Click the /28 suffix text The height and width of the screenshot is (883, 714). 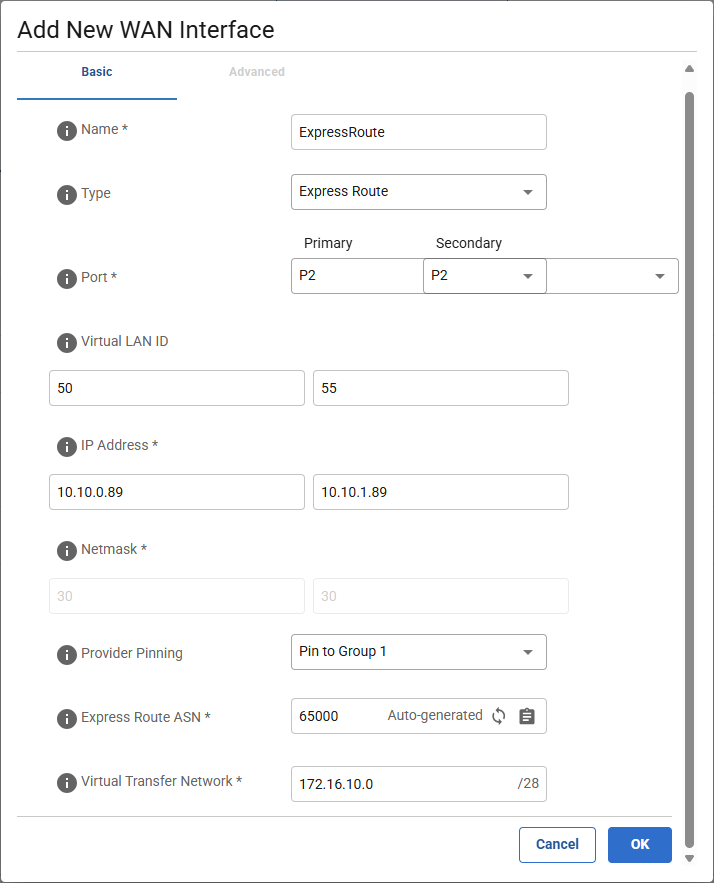tap(528, 783)
